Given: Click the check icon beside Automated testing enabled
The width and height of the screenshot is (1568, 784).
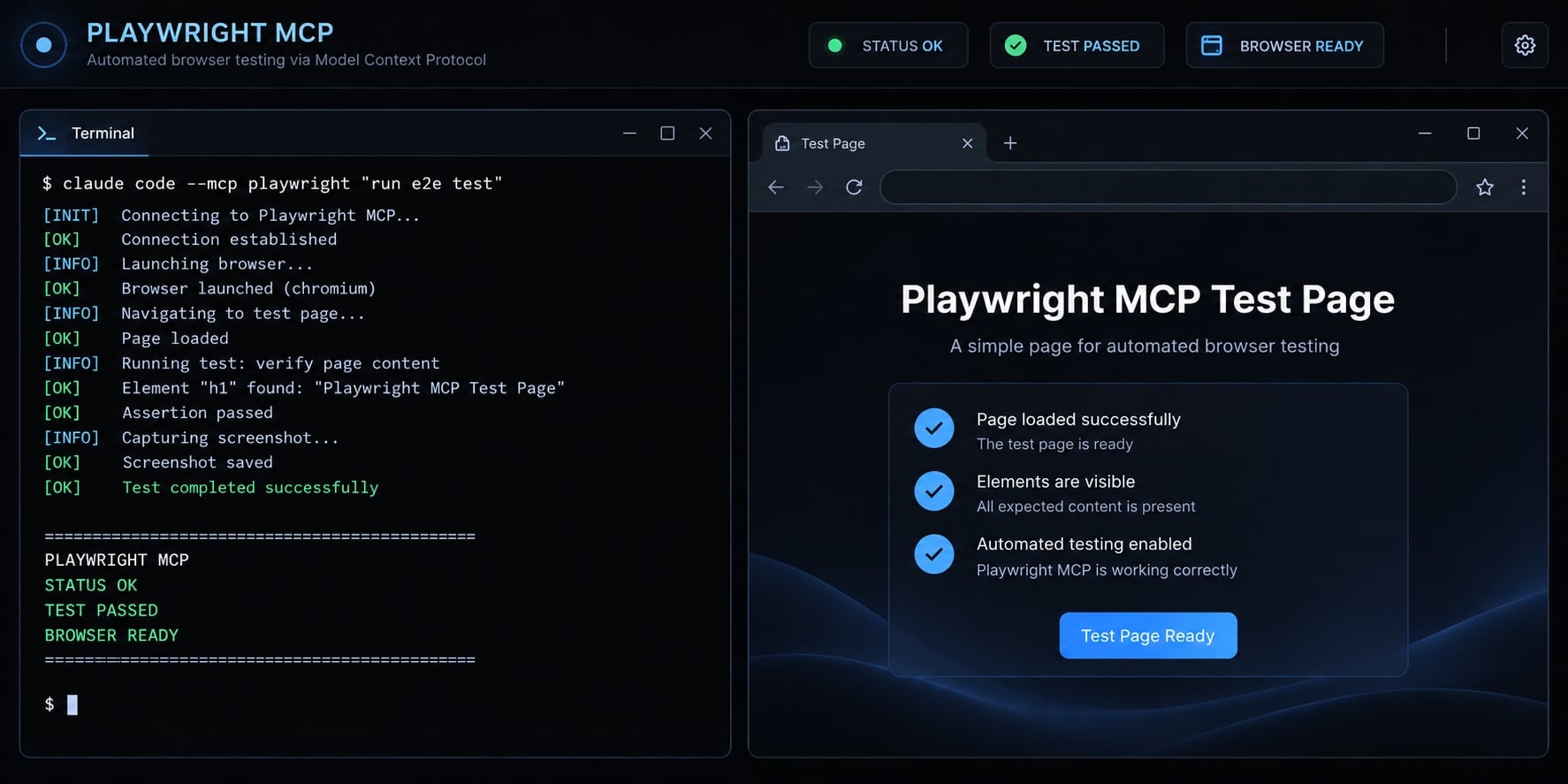Looking at the screenshot, I should 934,554.
